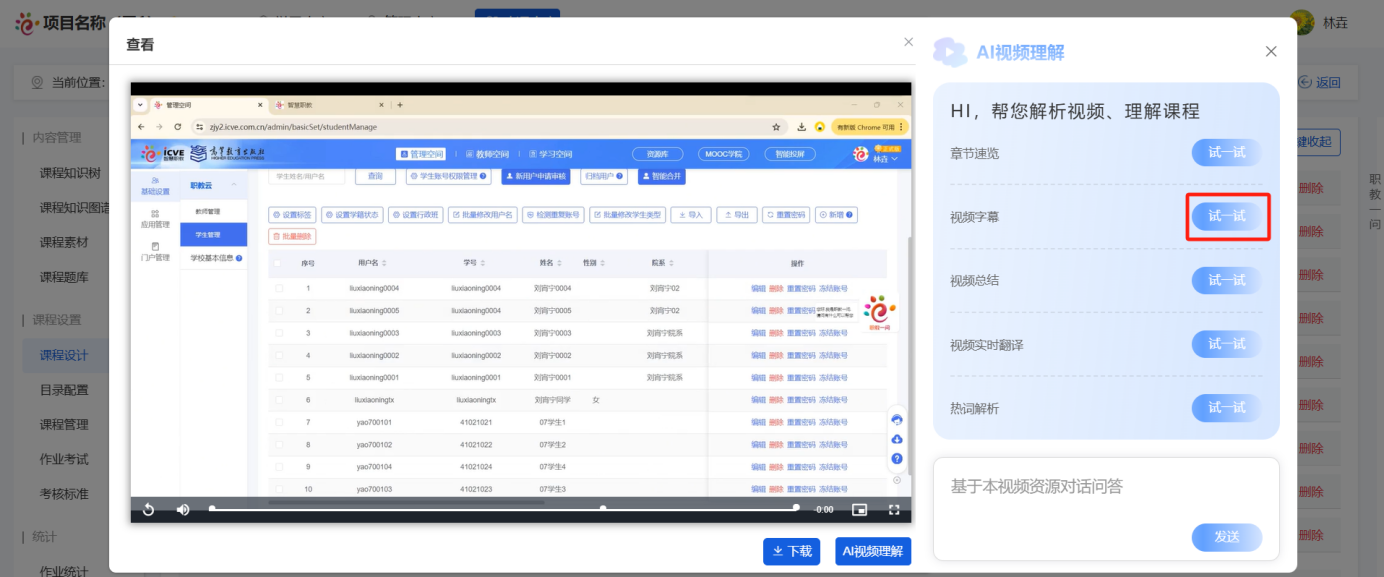
Task: Focus the 基于本视频资源对话问答 input box
Action: coord(1106,488)
